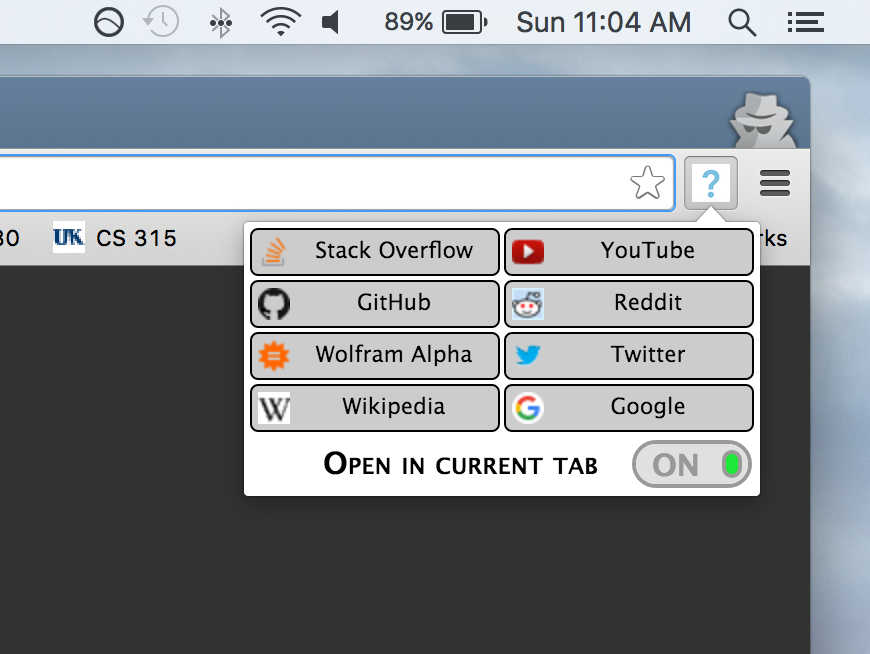Image resolution: width=870 pixels, height=654 pixels.
Task: Click the Bluetooth menu bar icon
Action: pyautogui.click(x=221, y=23)
